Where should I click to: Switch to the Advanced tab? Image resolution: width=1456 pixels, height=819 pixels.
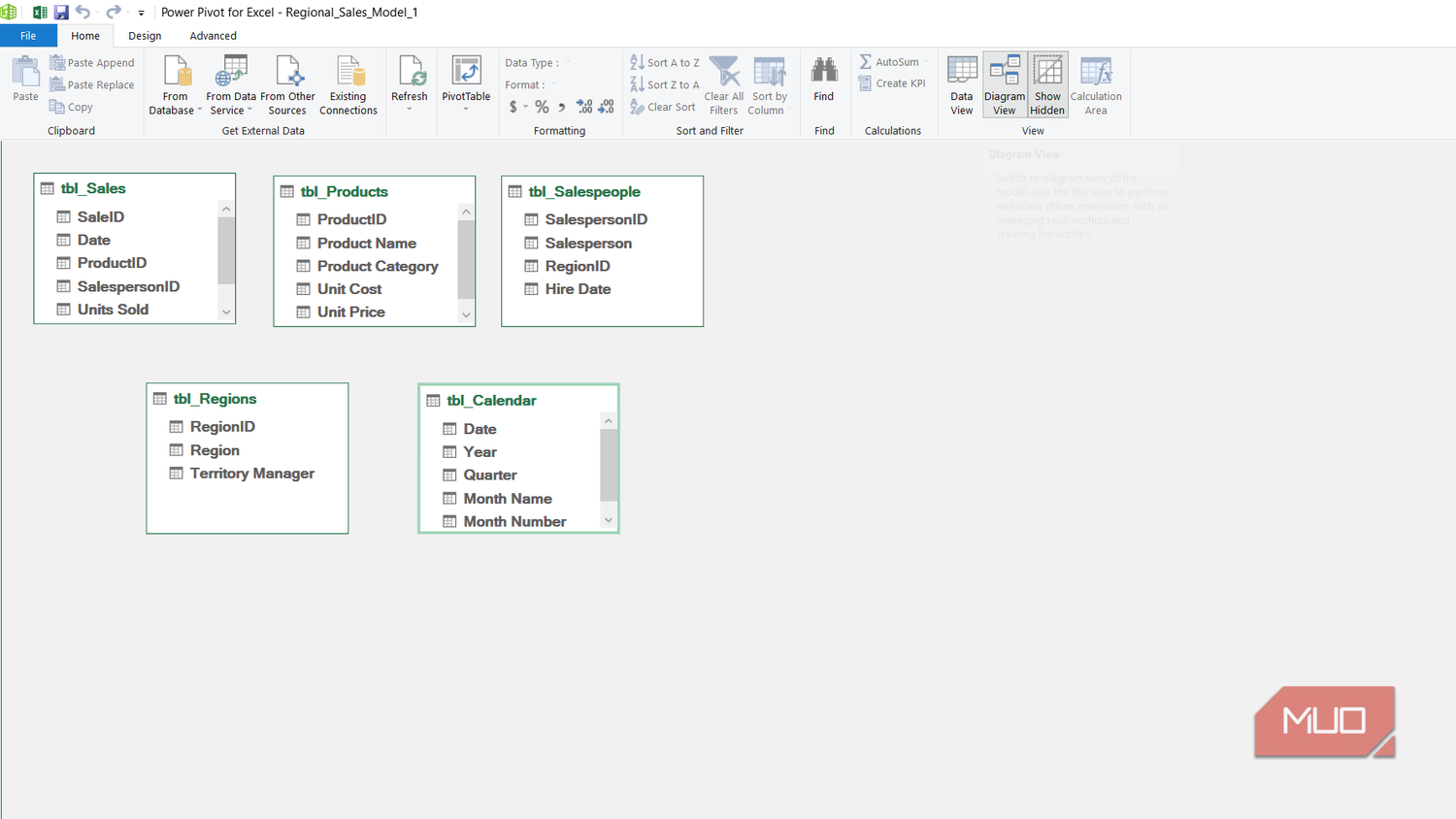pyautogui.click(x=213, y=36)
